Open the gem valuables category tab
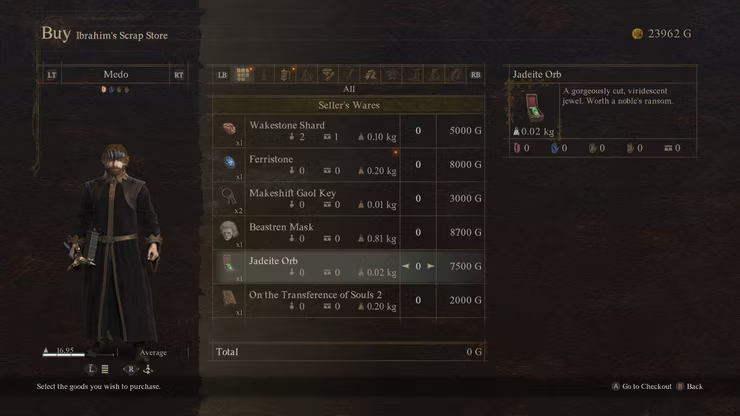This screenshot has width=740, height=416. pyautogui.click(x=328, y=74)
